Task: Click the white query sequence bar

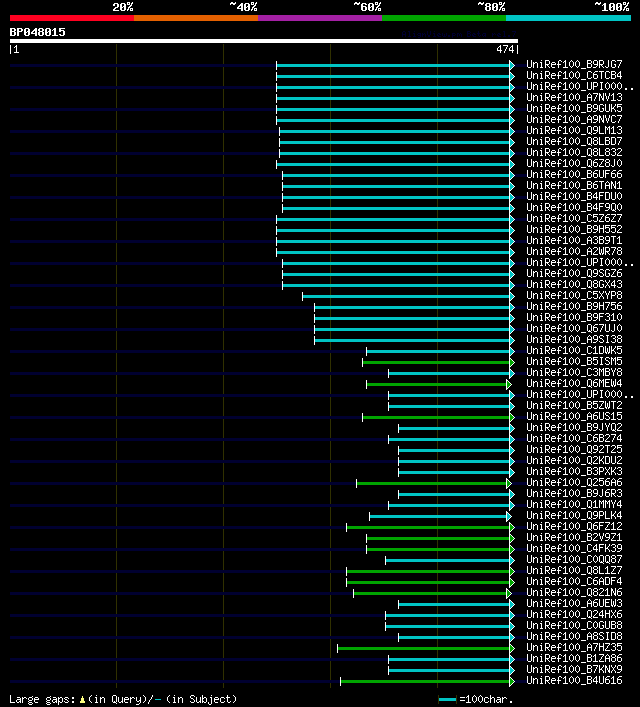Action: click(x=264, y=41)
